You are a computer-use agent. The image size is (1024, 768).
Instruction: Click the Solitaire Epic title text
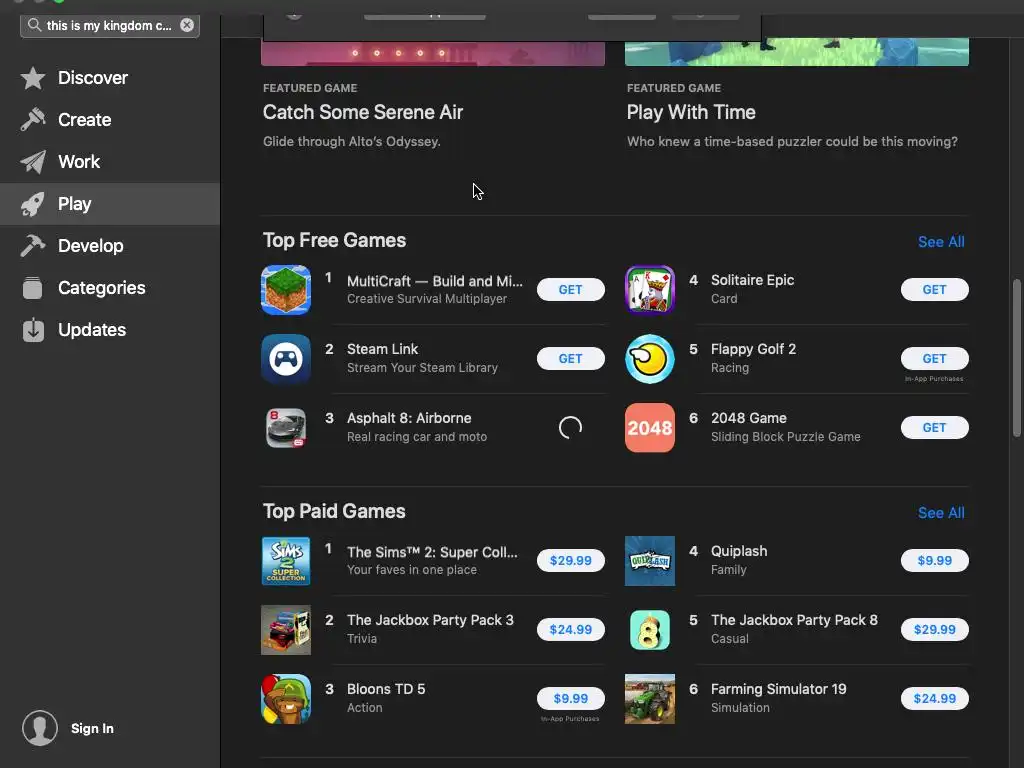coord(752,280)
